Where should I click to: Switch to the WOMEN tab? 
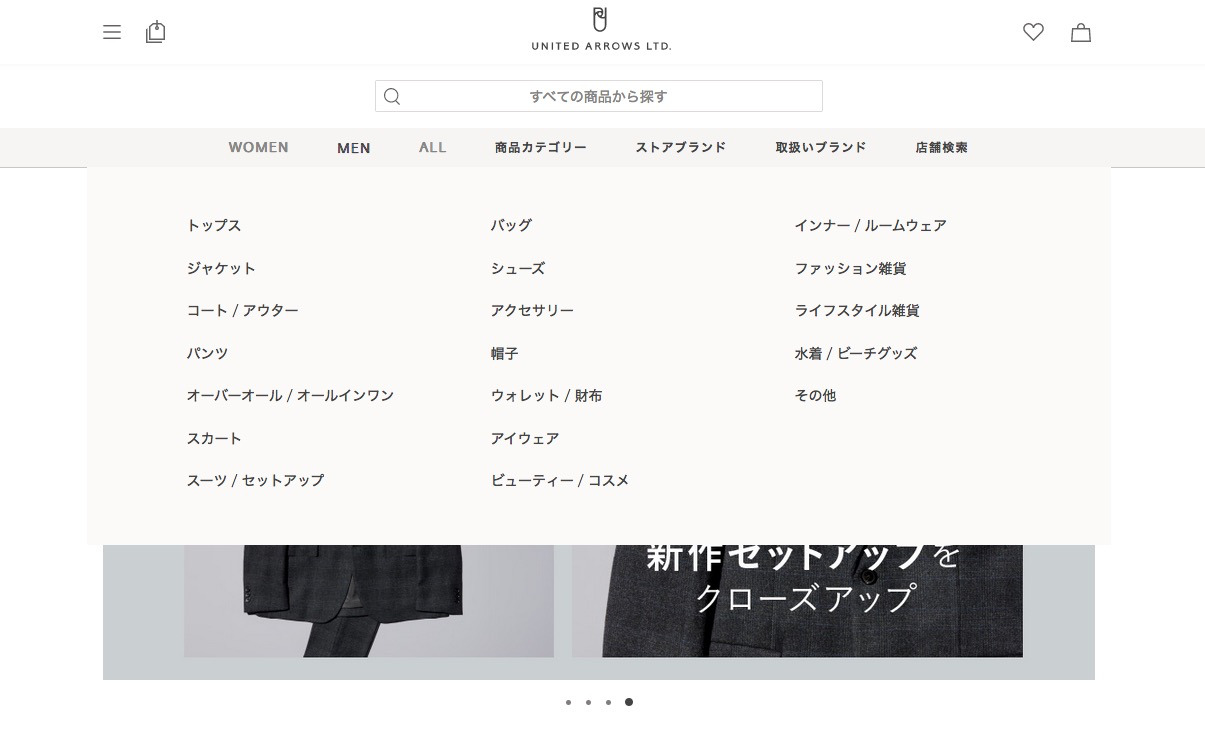pyautogui.click(x=258, y=147)
